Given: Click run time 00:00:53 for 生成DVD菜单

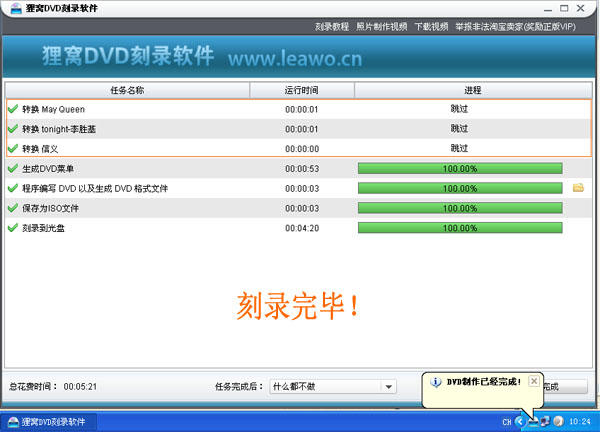Looking at the screenshot, I should pos(302,169).
